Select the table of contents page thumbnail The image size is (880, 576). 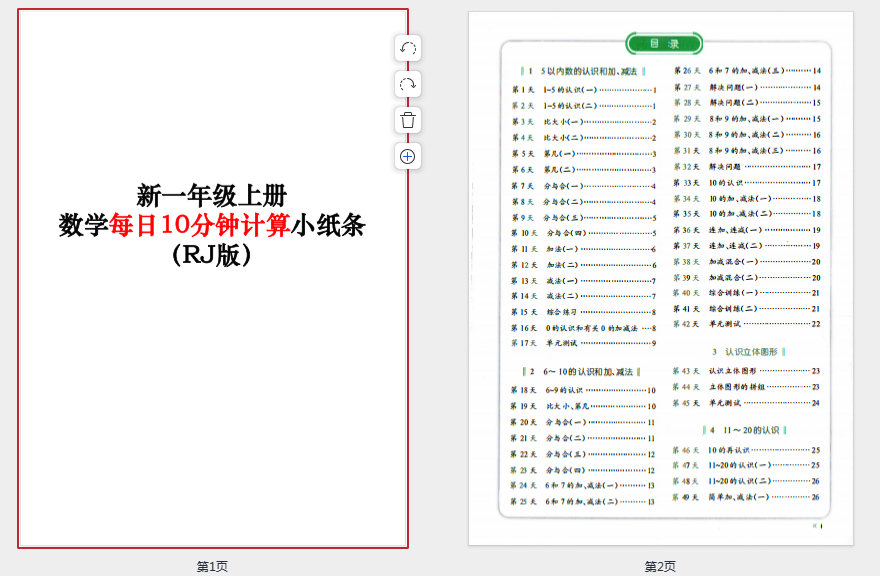[x=660, y=278]
